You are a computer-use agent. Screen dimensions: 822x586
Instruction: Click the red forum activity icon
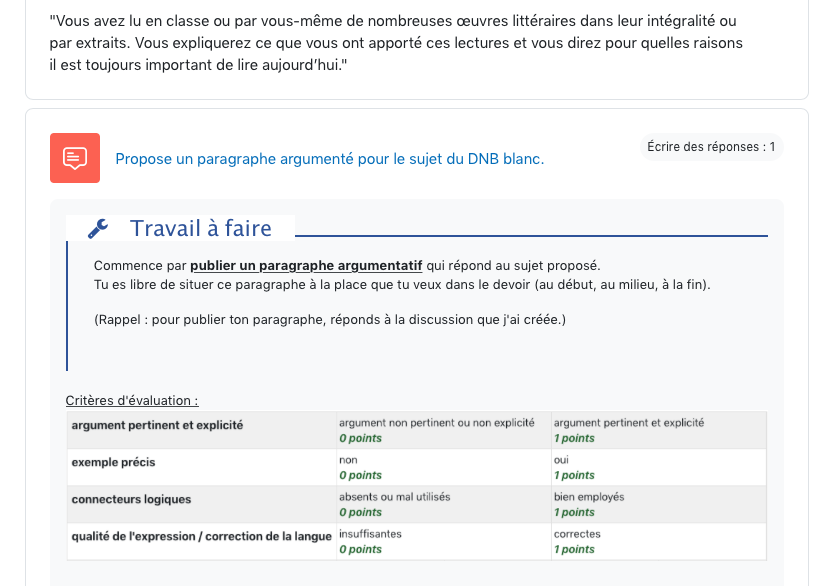pyautogui.click(x=75, y=158)
